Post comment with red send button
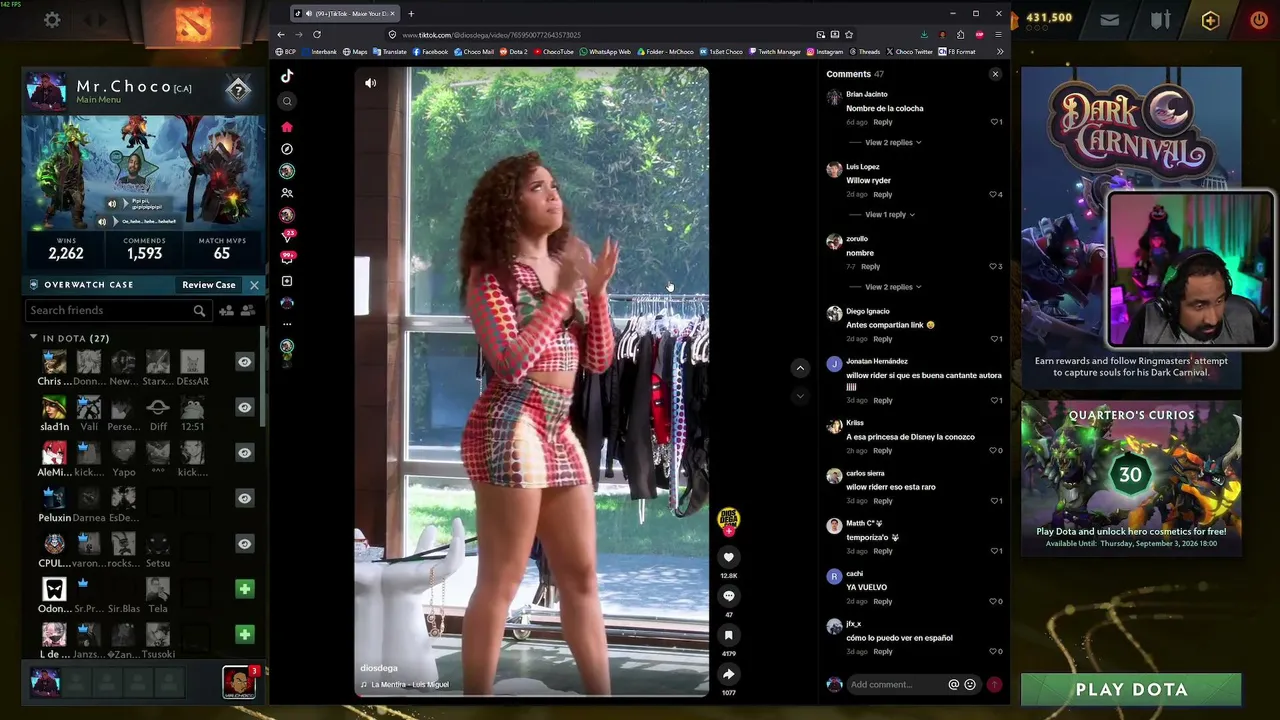 (995, 685)
